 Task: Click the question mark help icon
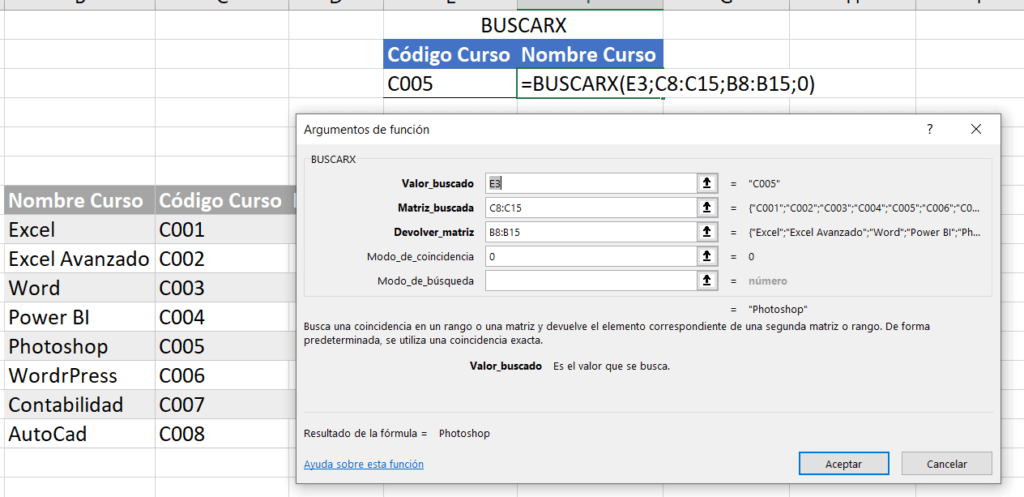pyautogui.click(x=929, y=129)
